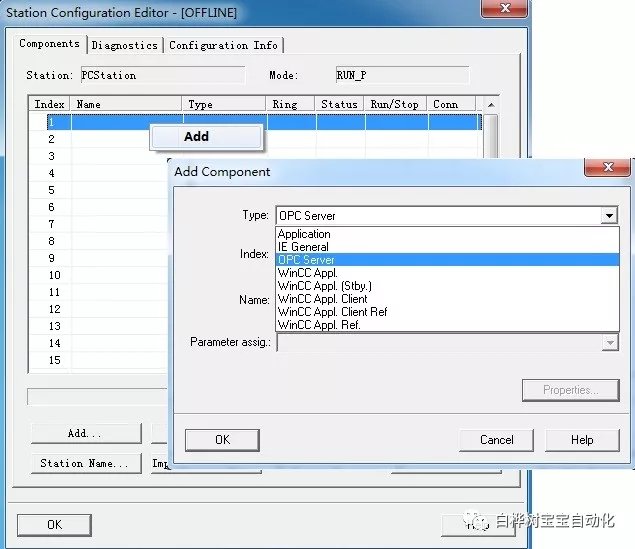This screenshot has width=635, height=549.
Task: Open the Configuration Info tab
Action: click(223, 45)
